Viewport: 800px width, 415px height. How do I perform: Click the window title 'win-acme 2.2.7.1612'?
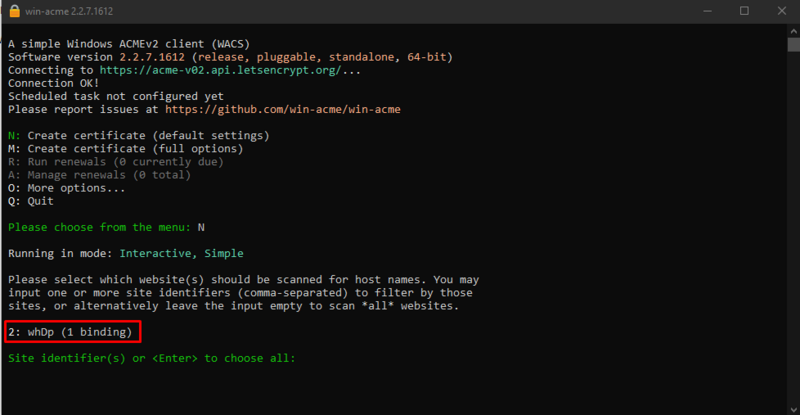[69, 11]
